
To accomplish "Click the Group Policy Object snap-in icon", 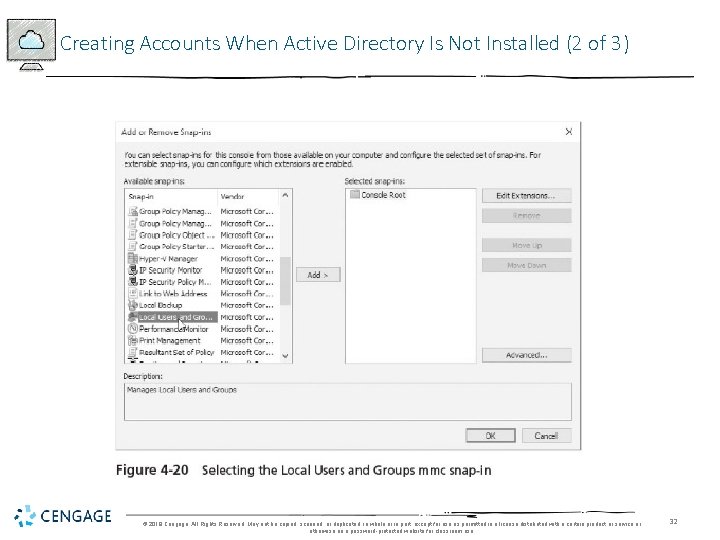I will (133, 235).
